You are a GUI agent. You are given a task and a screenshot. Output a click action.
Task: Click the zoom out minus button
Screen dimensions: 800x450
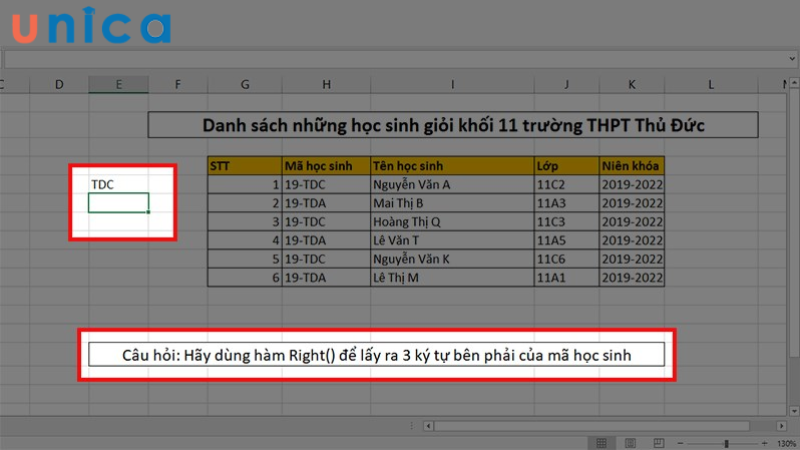click(680, 443)
